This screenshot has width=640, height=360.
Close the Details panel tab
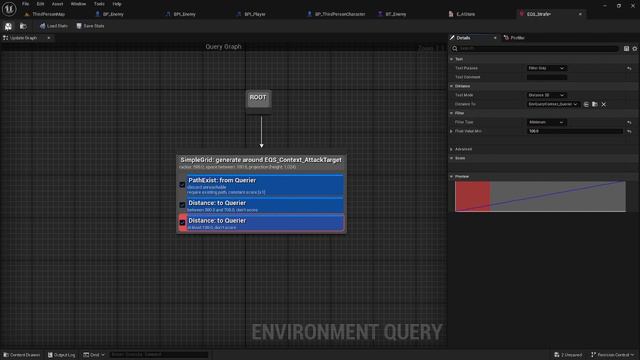point(495,38)
